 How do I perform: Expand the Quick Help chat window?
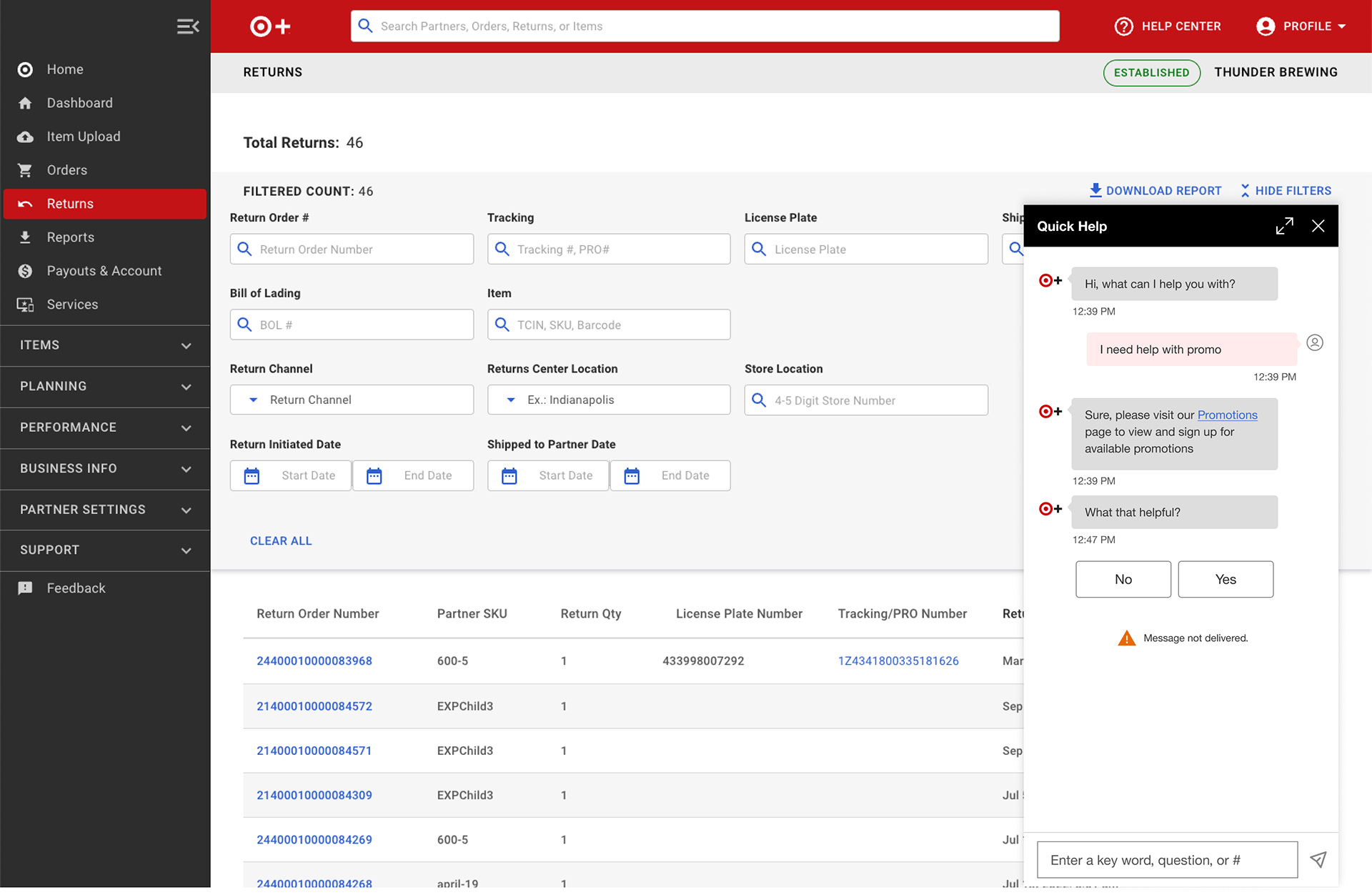point(1284,226)
